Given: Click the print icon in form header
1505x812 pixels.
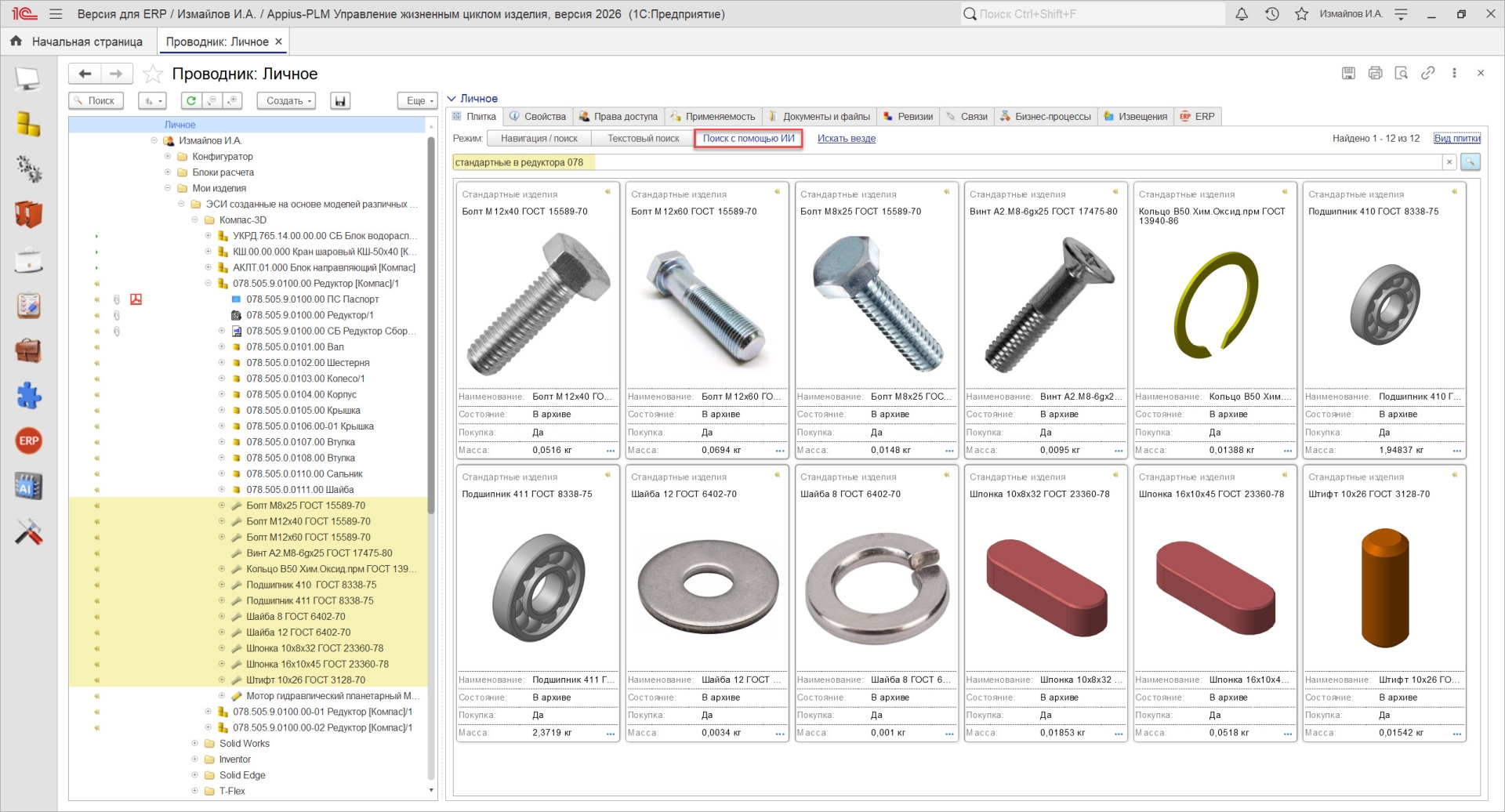Looking at the screenshot, I should pos(1375,73).
